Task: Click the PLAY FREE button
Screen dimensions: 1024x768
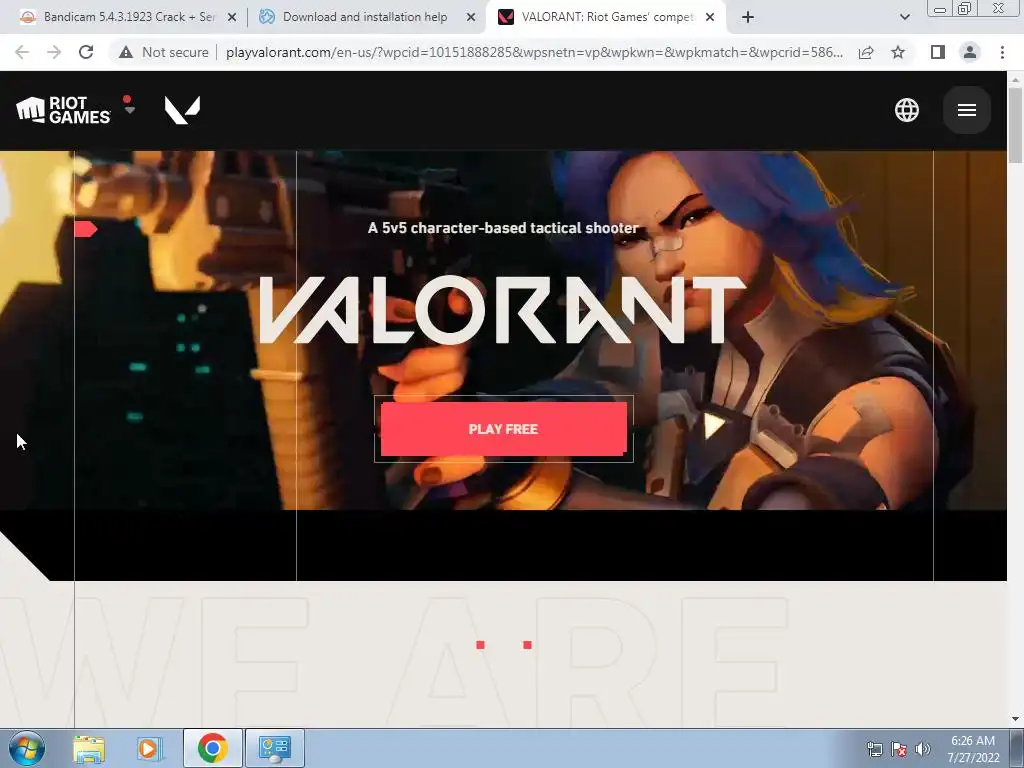Action: point(504,429)
